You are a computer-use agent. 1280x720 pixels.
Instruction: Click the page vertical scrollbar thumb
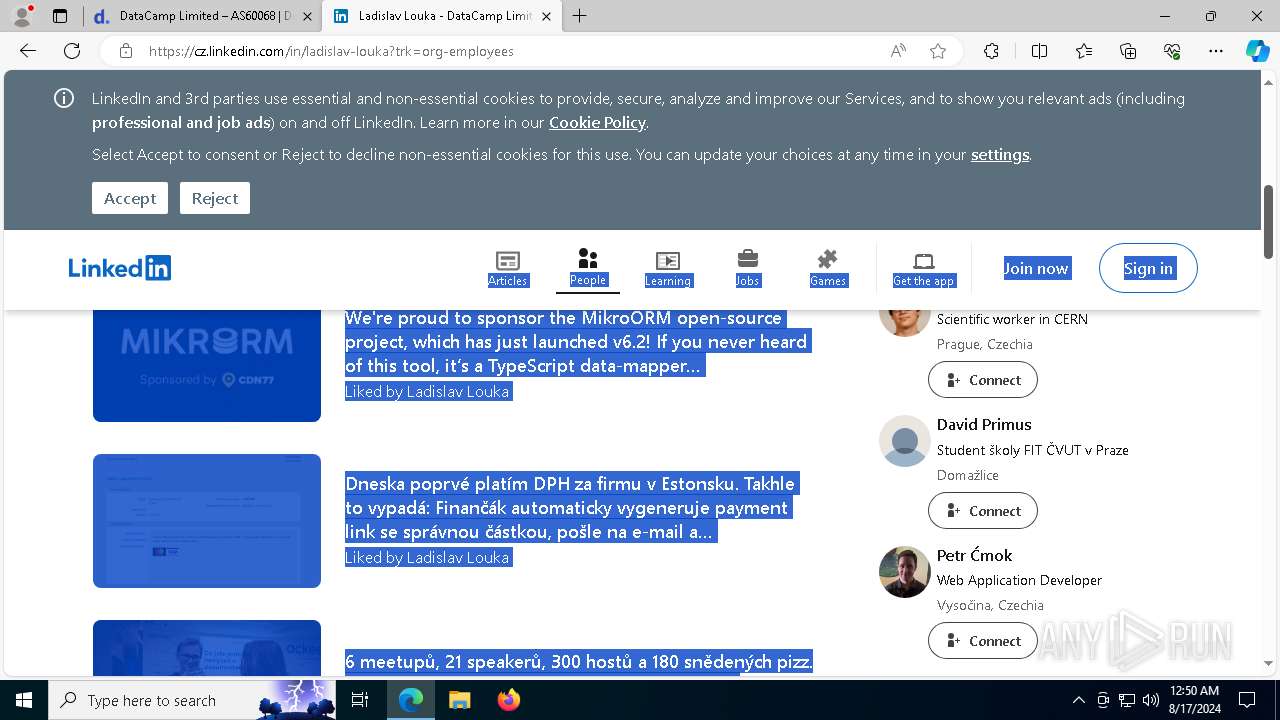click(x=1269, y=221)
